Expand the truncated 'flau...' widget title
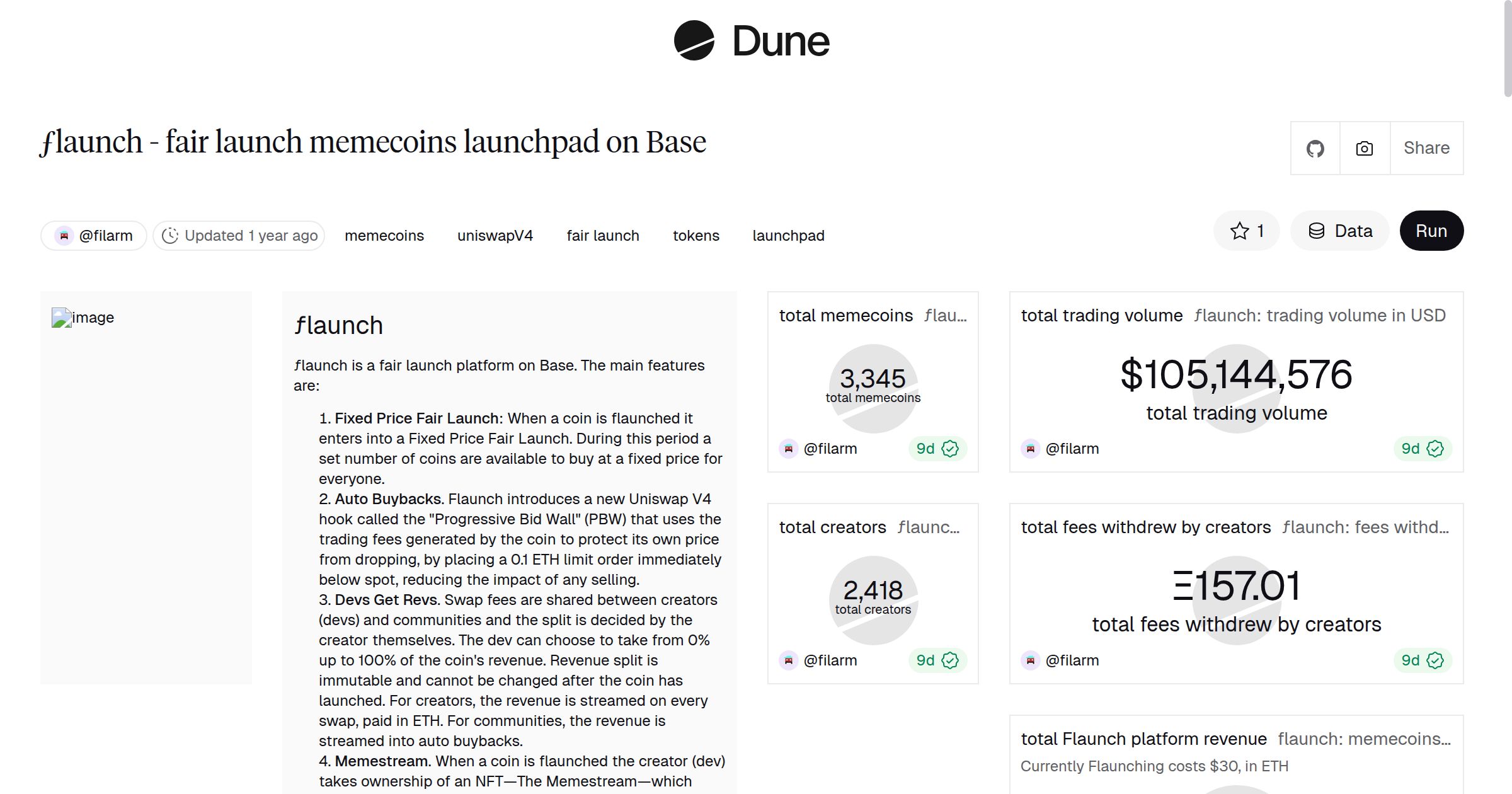This screenshot has height=794, width=1512. coord(946,315)
